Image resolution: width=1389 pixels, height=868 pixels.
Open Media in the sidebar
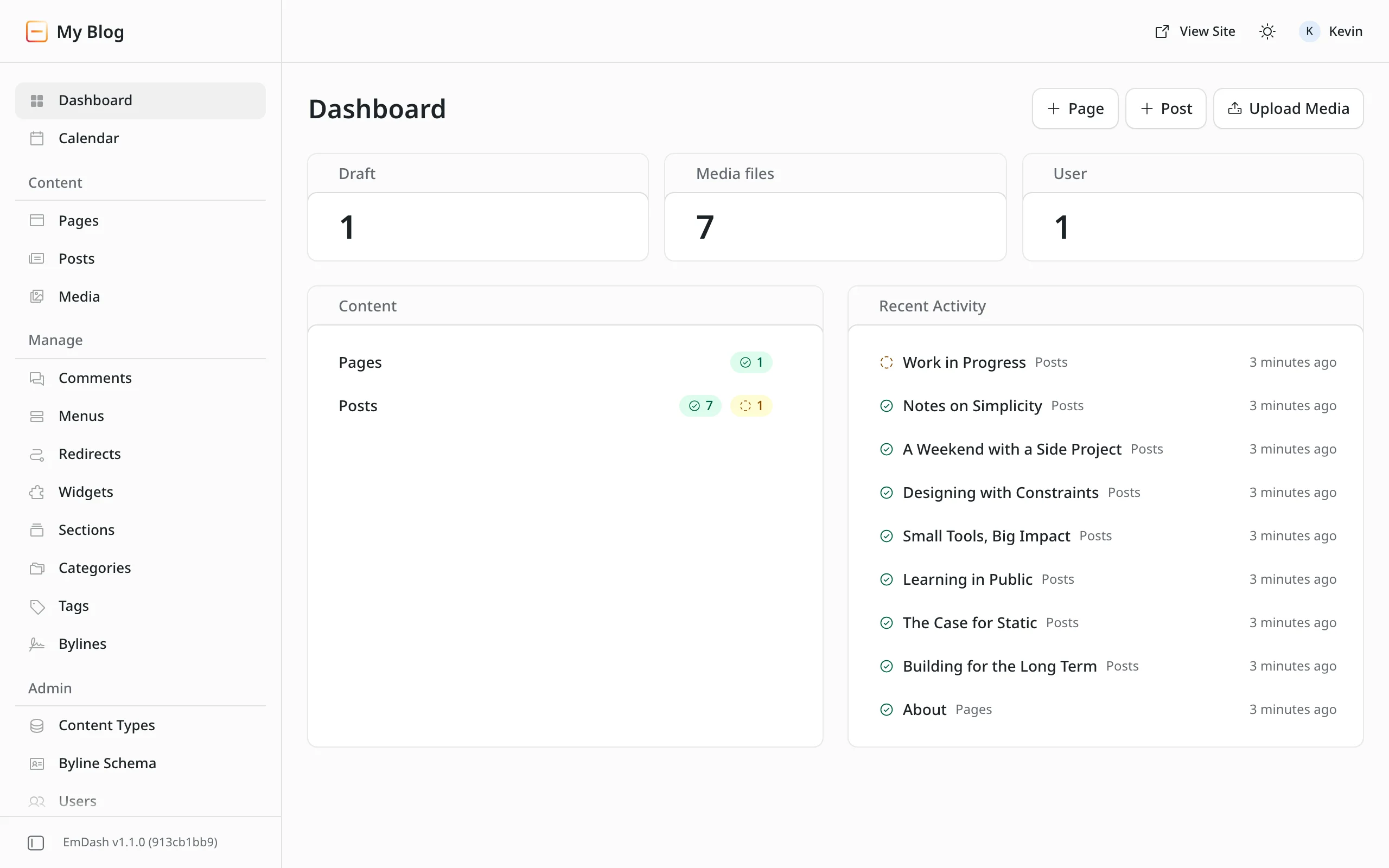coord(141,296)
